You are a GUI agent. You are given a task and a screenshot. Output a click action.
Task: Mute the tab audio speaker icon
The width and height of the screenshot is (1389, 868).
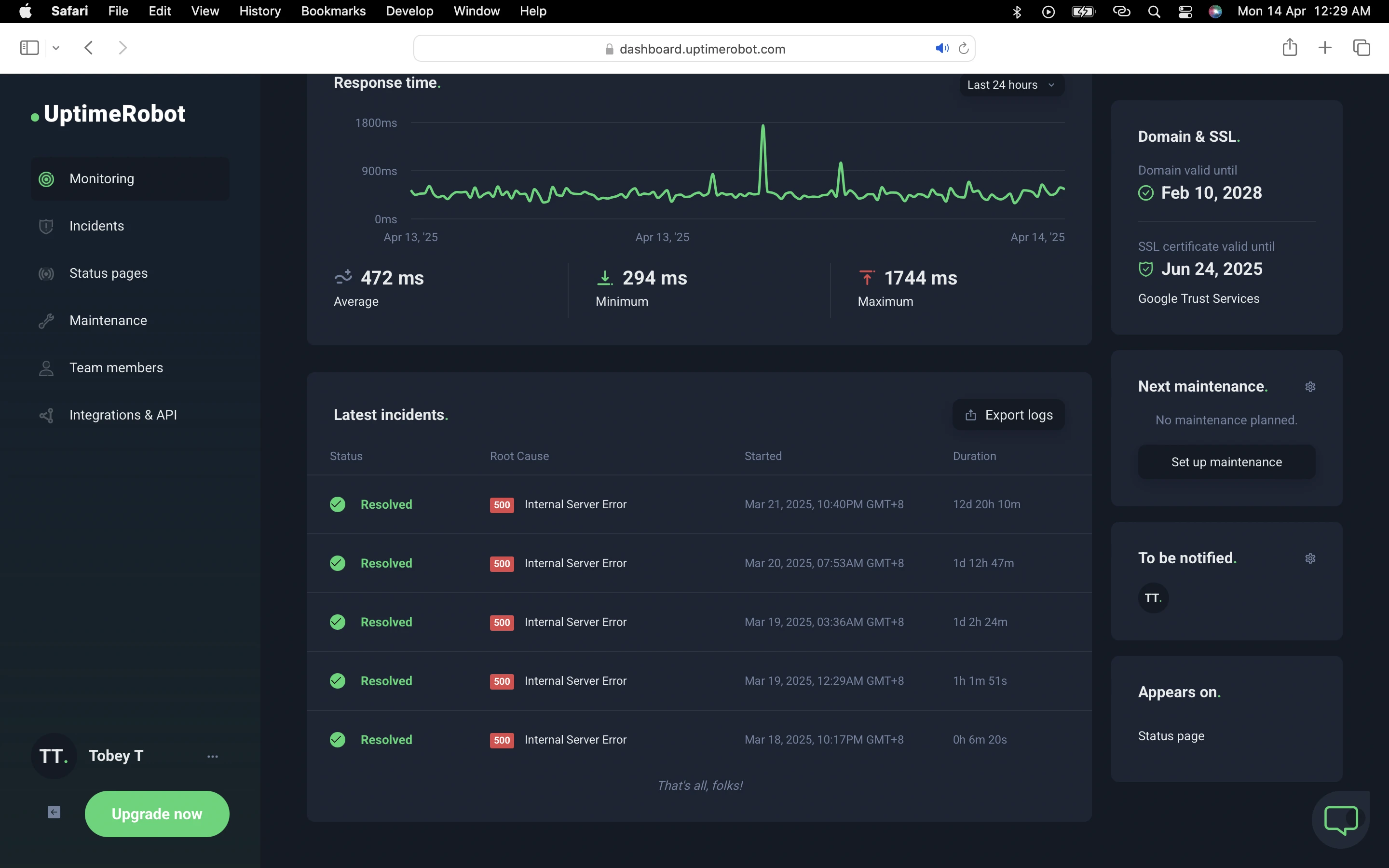coord(941,49)
